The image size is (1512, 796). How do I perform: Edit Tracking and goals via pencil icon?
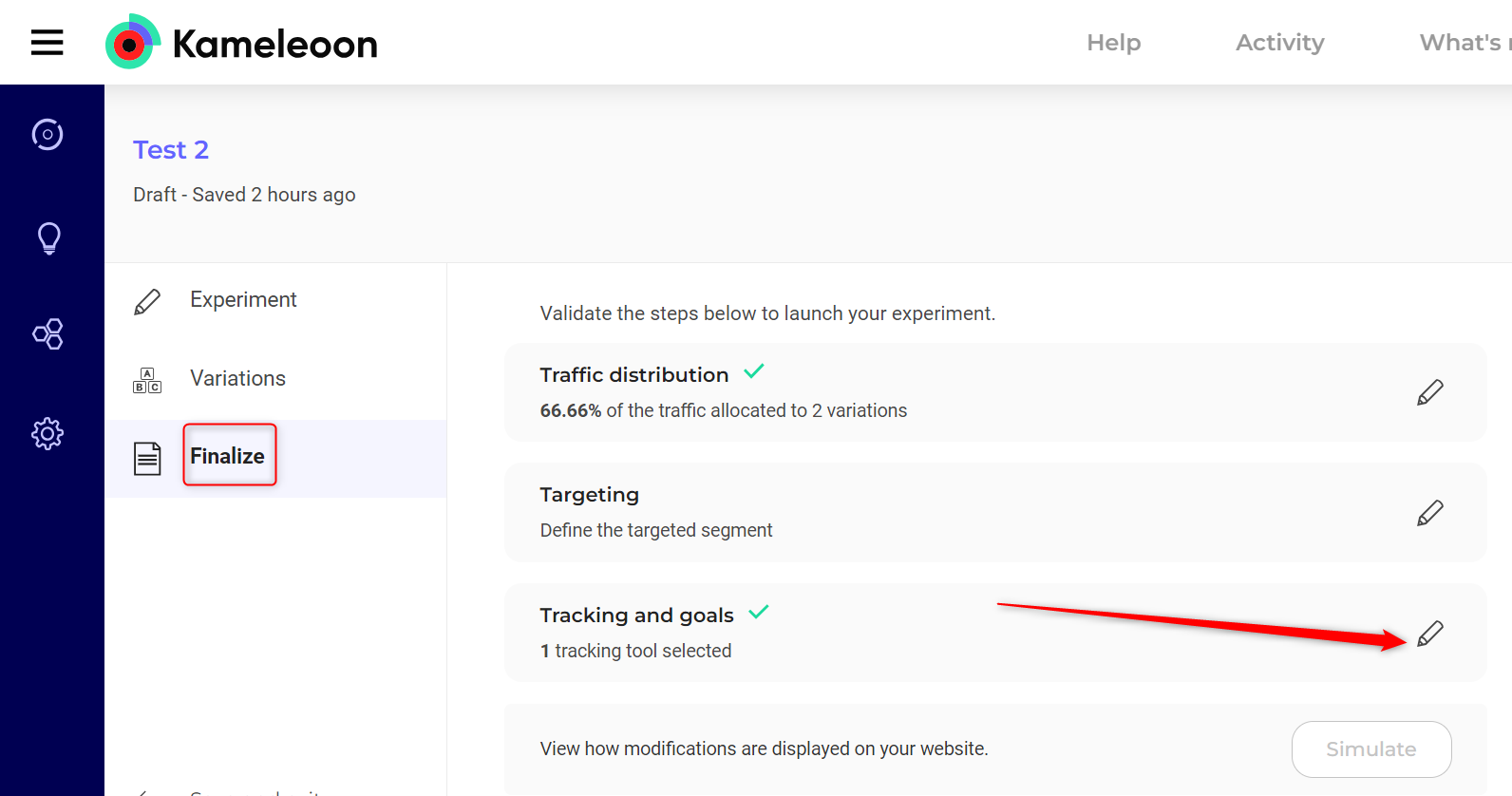[x=1429, y=634]
